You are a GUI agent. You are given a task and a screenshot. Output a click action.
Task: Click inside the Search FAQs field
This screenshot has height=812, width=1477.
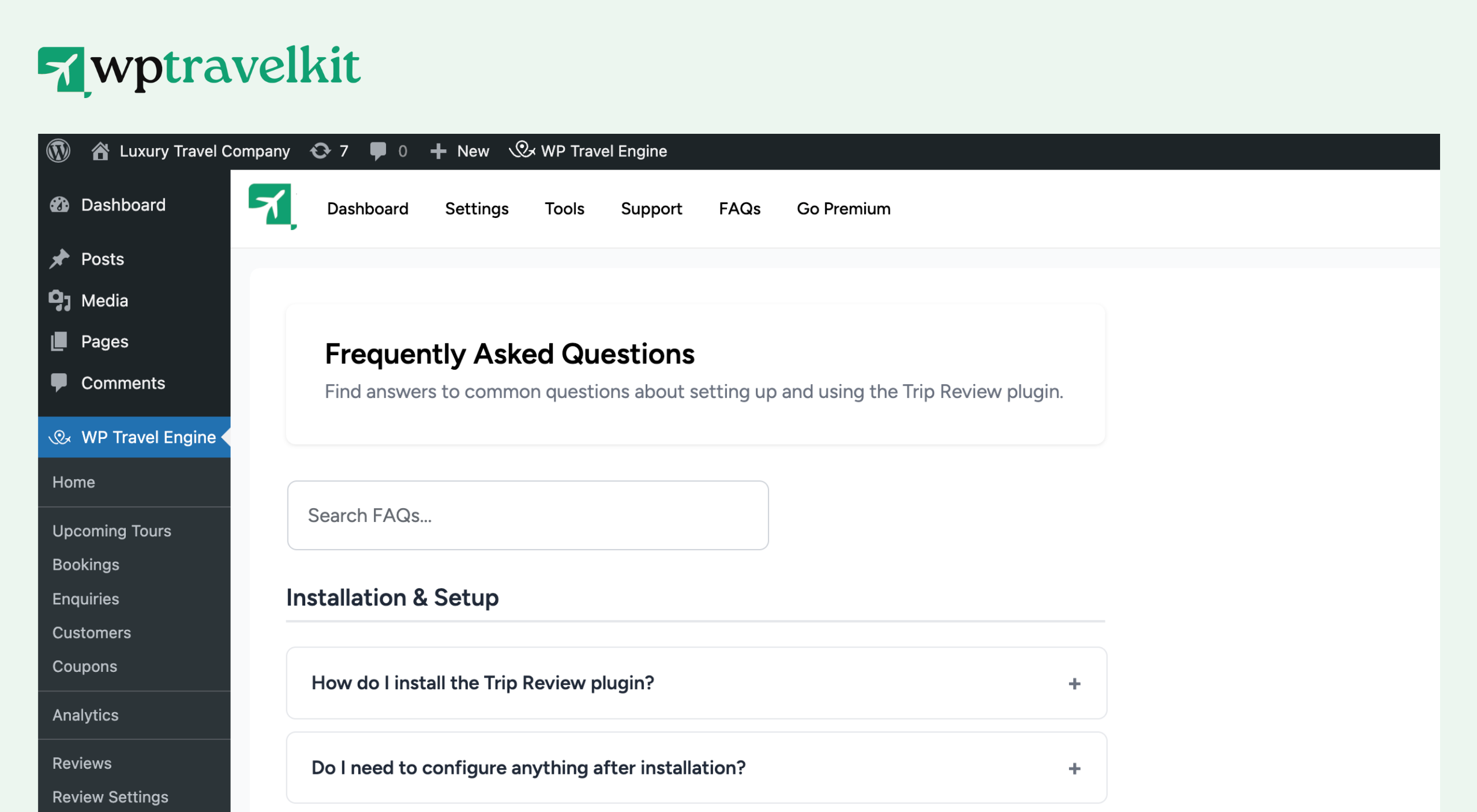[x=527, y=515]
